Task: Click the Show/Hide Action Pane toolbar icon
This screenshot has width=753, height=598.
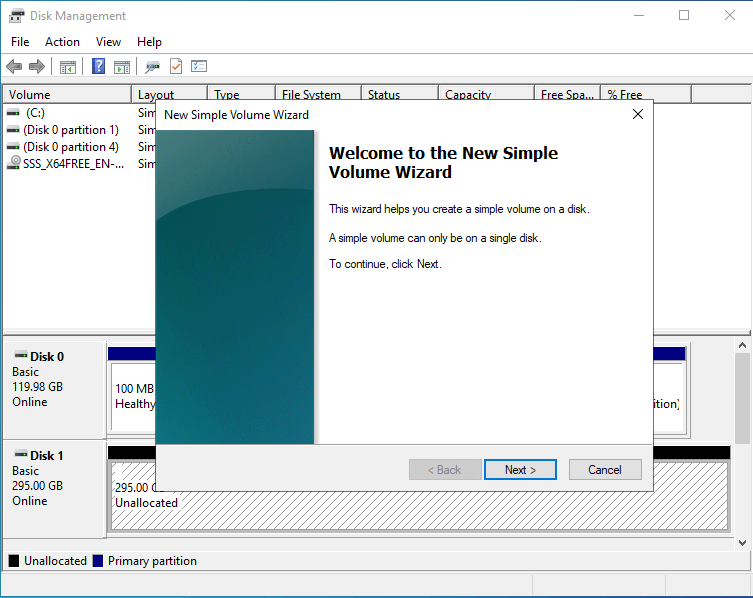Action: (122, 67)
